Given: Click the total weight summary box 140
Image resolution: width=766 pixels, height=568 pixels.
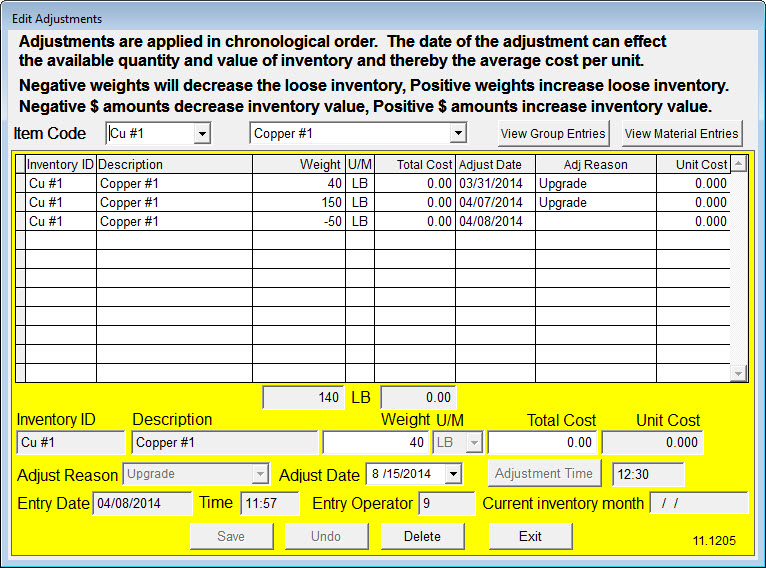Looking at the screenshot, I should tap(303, 398).
